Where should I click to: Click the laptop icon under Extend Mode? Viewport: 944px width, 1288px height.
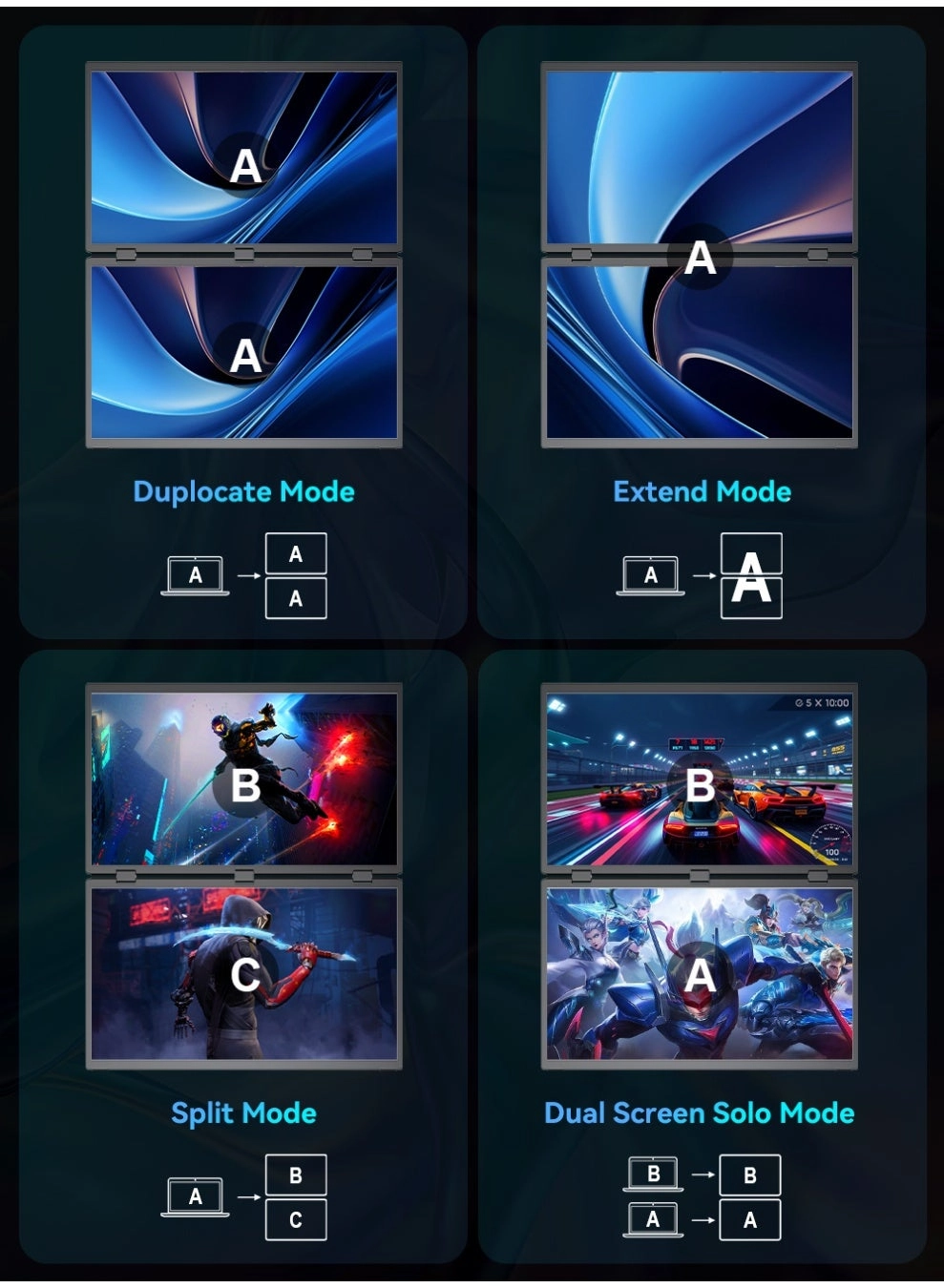pyautogui.click(x=651, y=575)
